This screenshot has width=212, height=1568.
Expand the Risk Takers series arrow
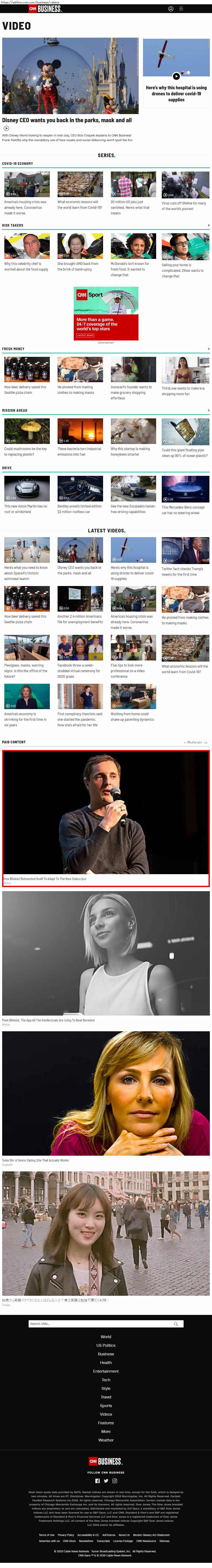208,225
